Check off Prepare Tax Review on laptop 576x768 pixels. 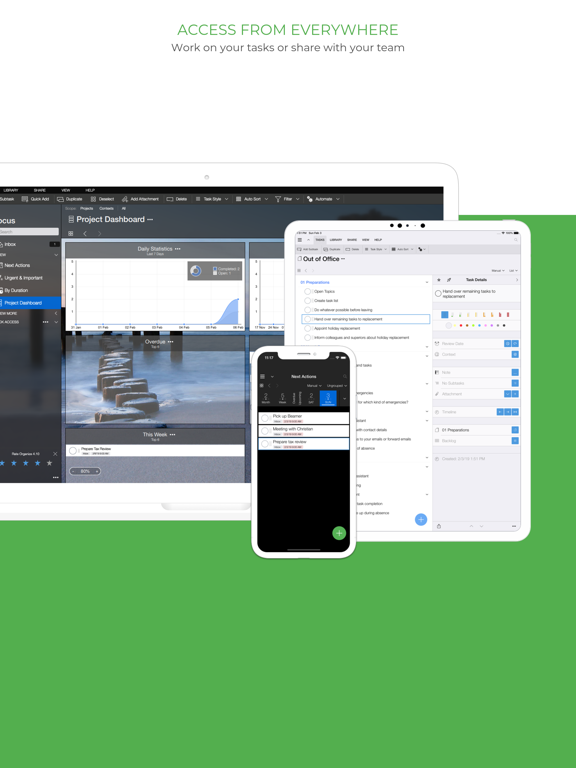[x=72, y=451]
